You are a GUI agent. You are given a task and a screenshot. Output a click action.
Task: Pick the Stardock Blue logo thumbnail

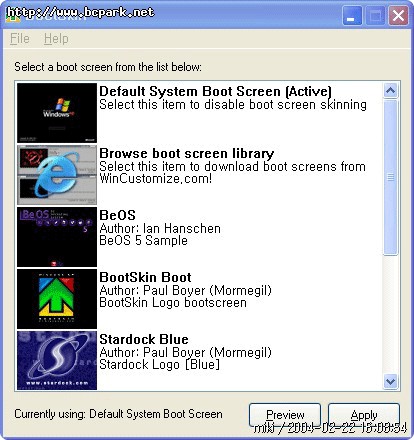tap(57, 360)
